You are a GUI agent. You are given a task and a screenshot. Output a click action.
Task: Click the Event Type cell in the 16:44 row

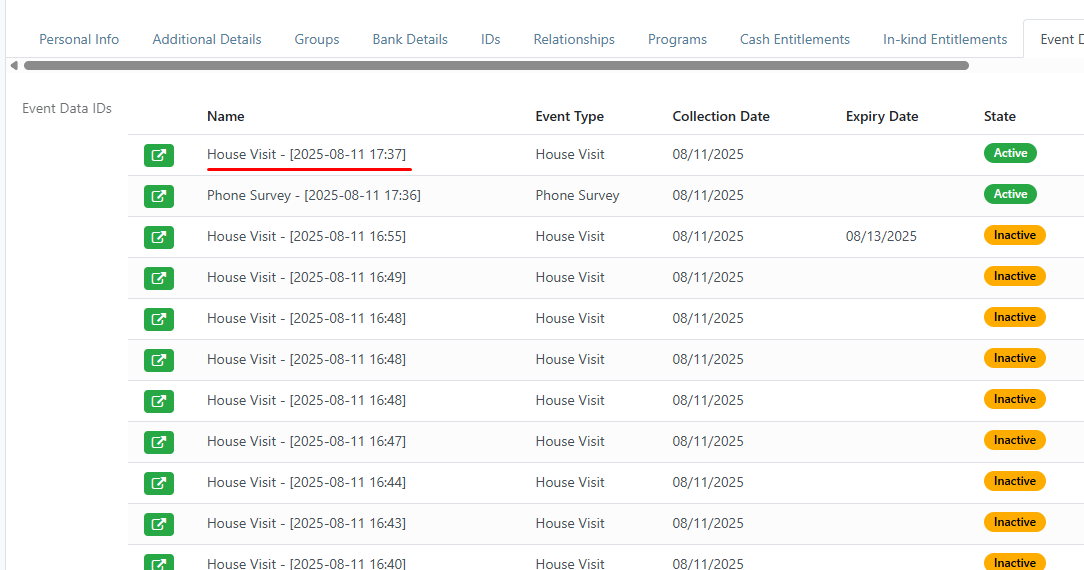570,482
